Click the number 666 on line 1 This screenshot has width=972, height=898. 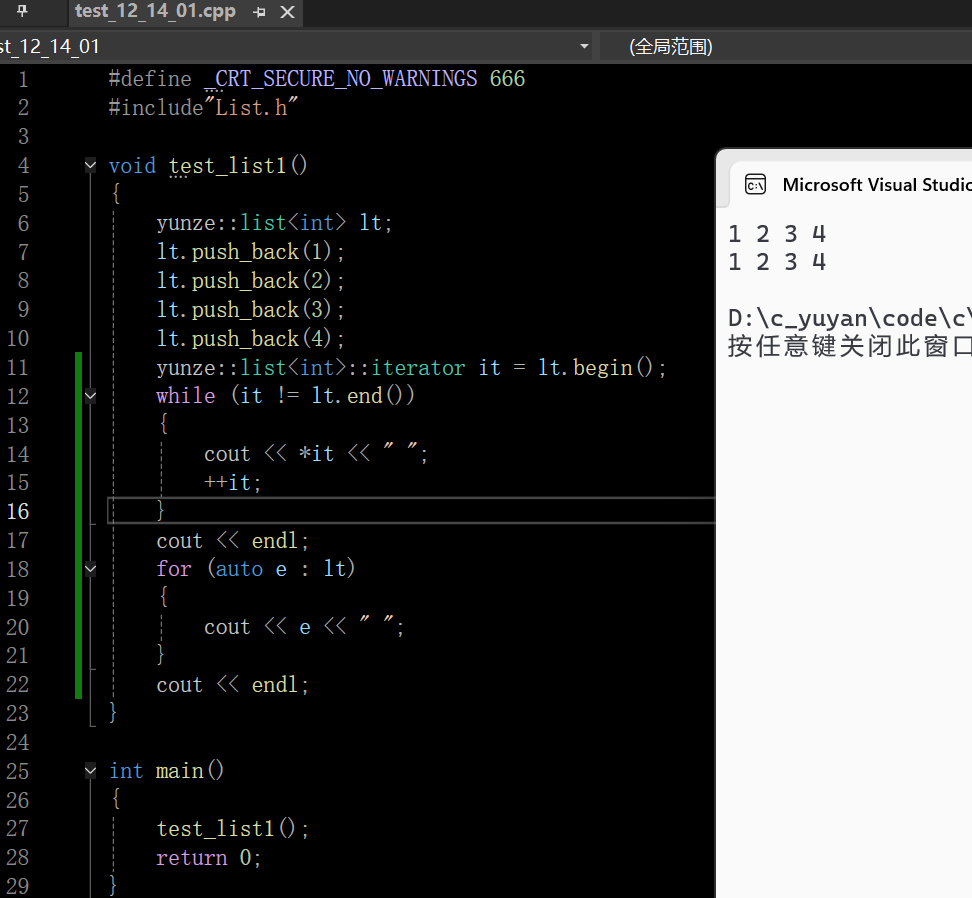coord(507,79)
